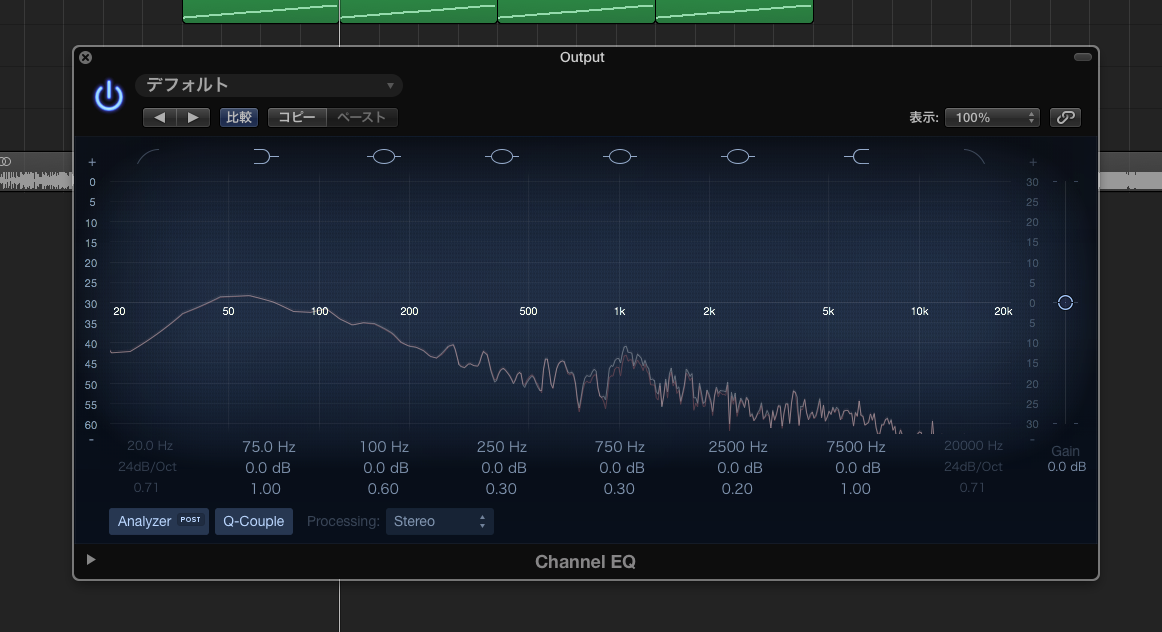Adjust the Gain knob on the right

(x=1064, y=302)
